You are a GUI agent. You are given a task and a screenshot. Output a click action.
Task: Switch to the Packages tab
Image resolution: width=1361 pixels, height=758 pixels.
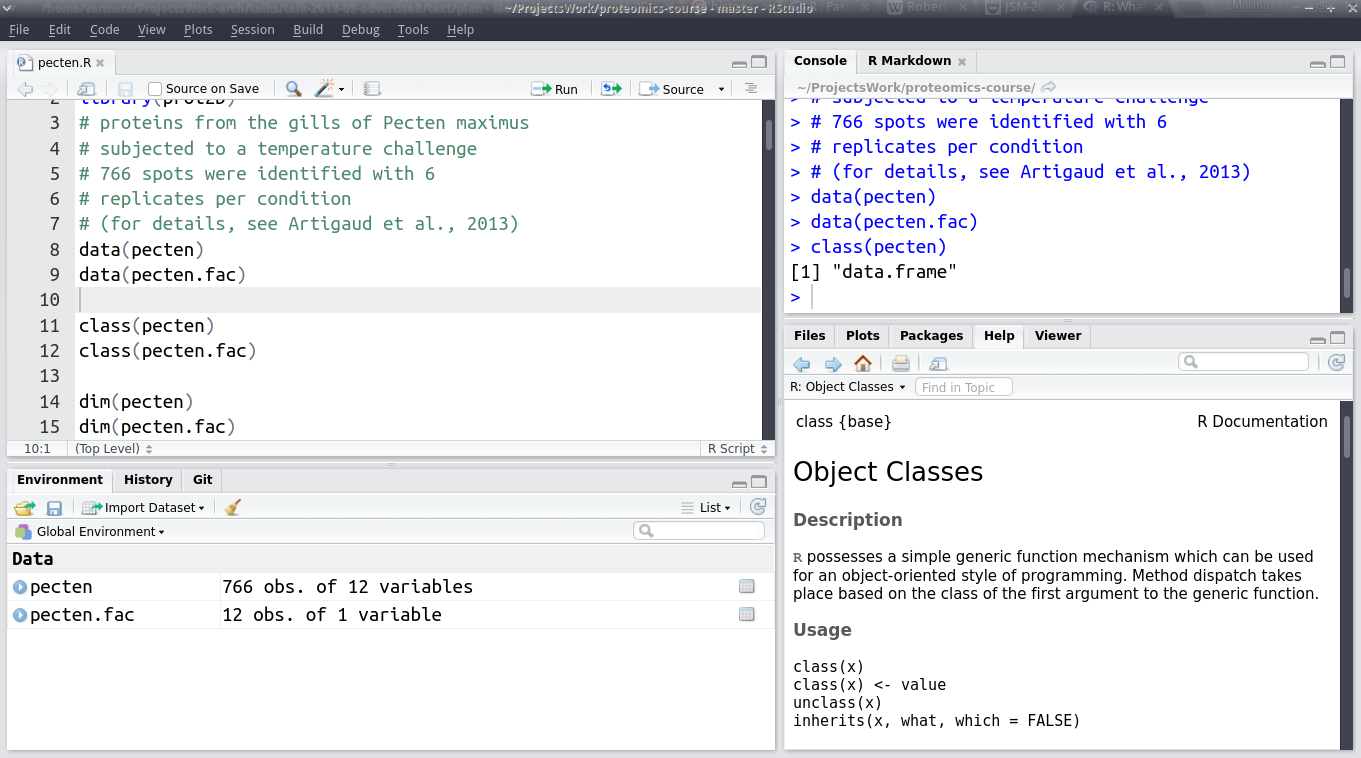(x=931, y=336)
